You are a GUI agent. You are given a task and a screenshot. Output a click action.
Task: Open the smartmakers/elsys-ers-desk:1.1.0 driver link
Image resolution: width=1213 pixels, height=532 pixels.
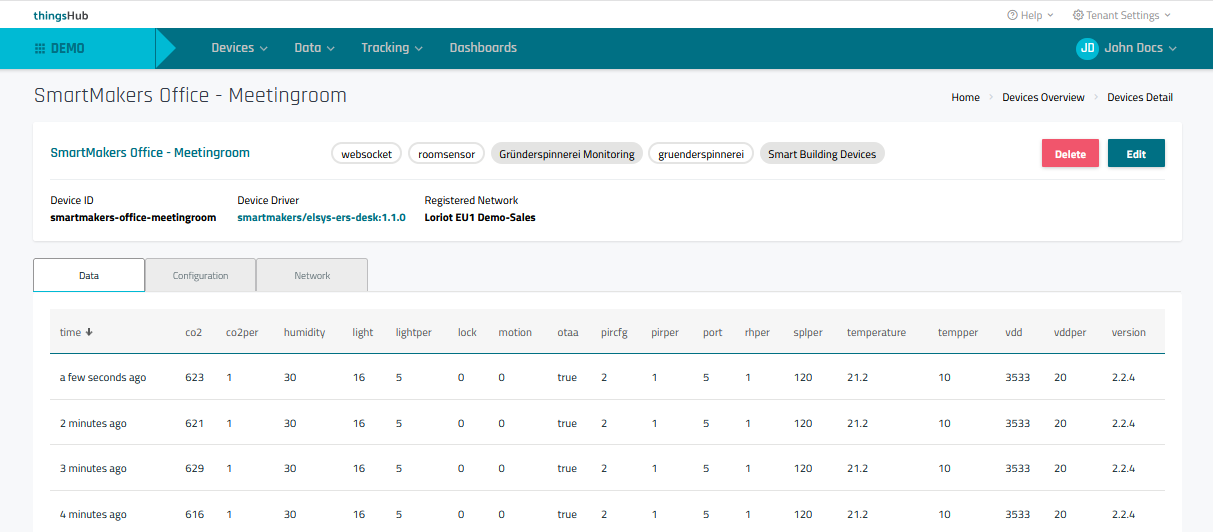pos(321,217)
